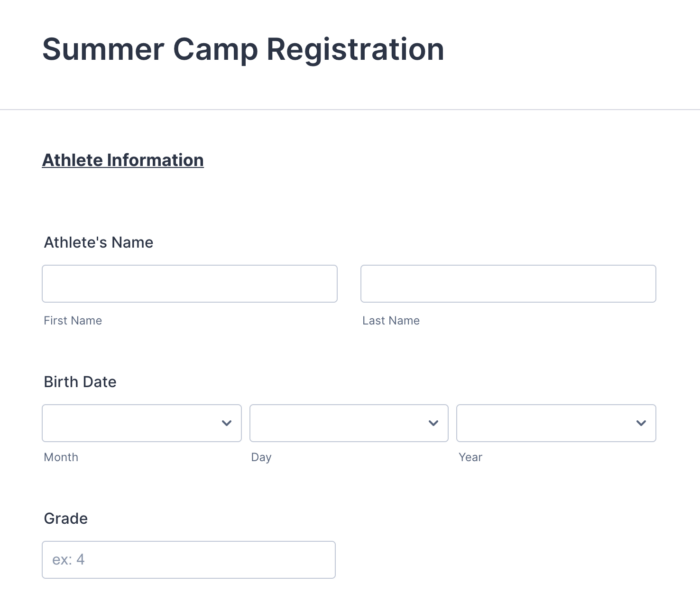The width and height of the screenshot is (700, 593).
Task: Click the chevron arrow in the Month selector
Action: coord(226,423)
